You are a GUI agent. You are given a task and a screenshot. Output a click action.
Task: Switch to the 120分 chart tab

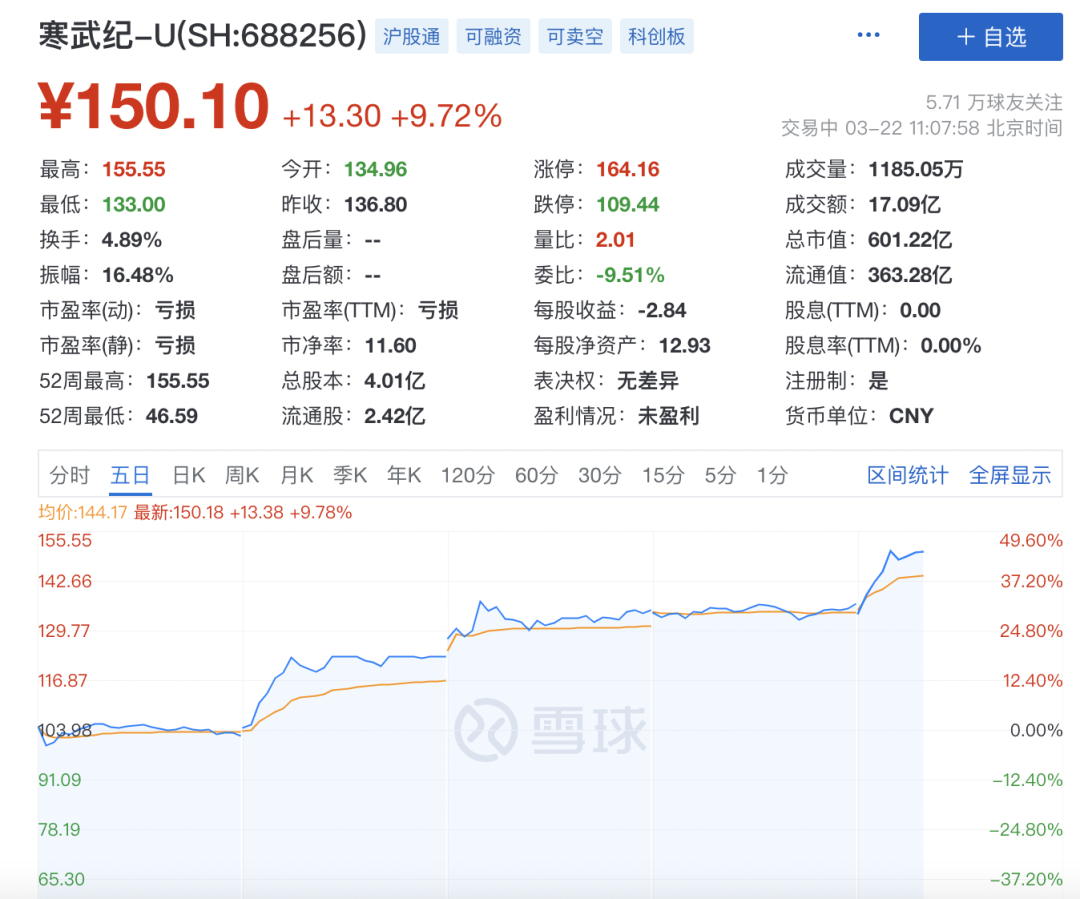point(468,475)
